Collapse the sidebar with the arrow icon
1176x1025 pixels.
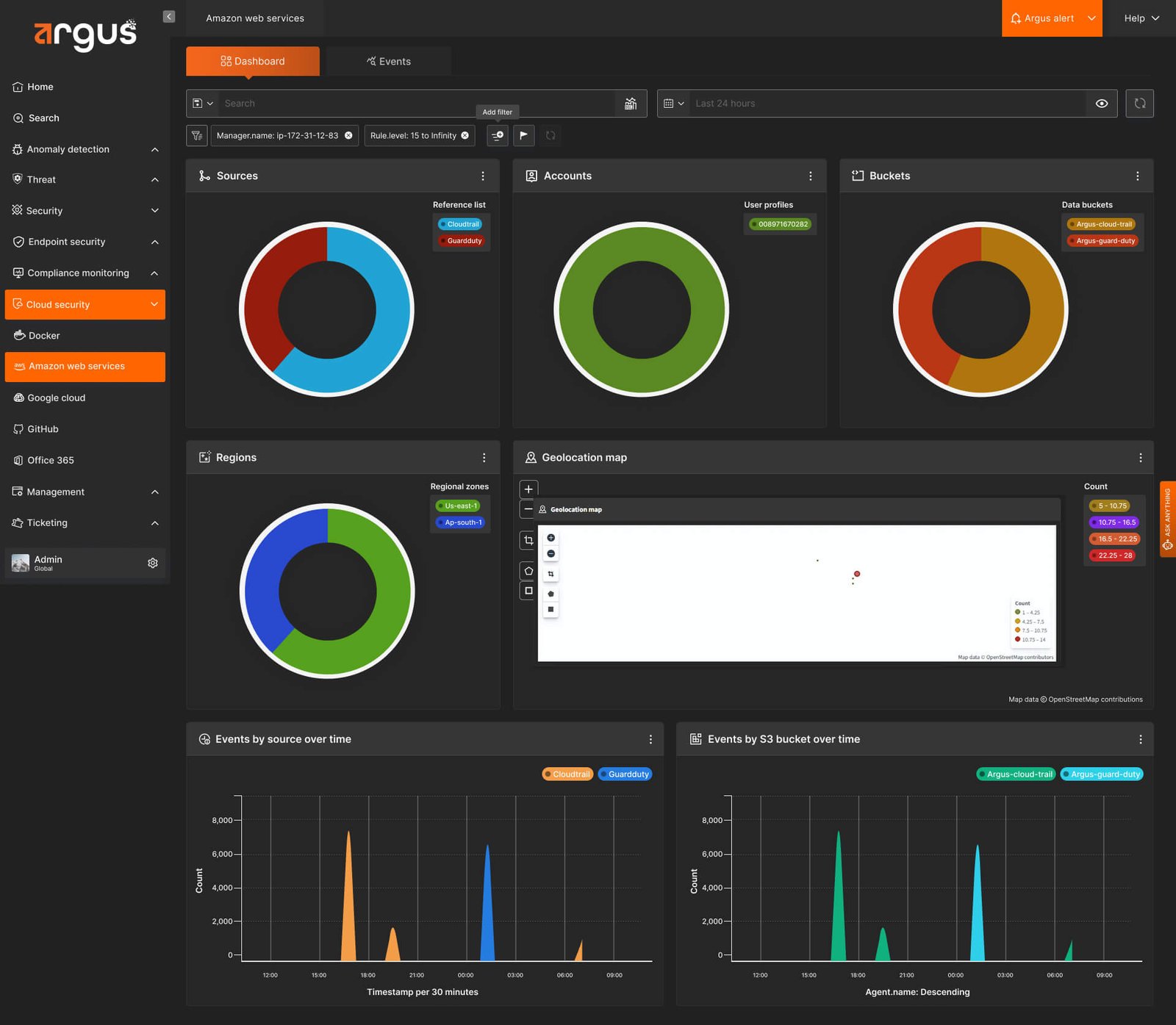tap(169, 16)
